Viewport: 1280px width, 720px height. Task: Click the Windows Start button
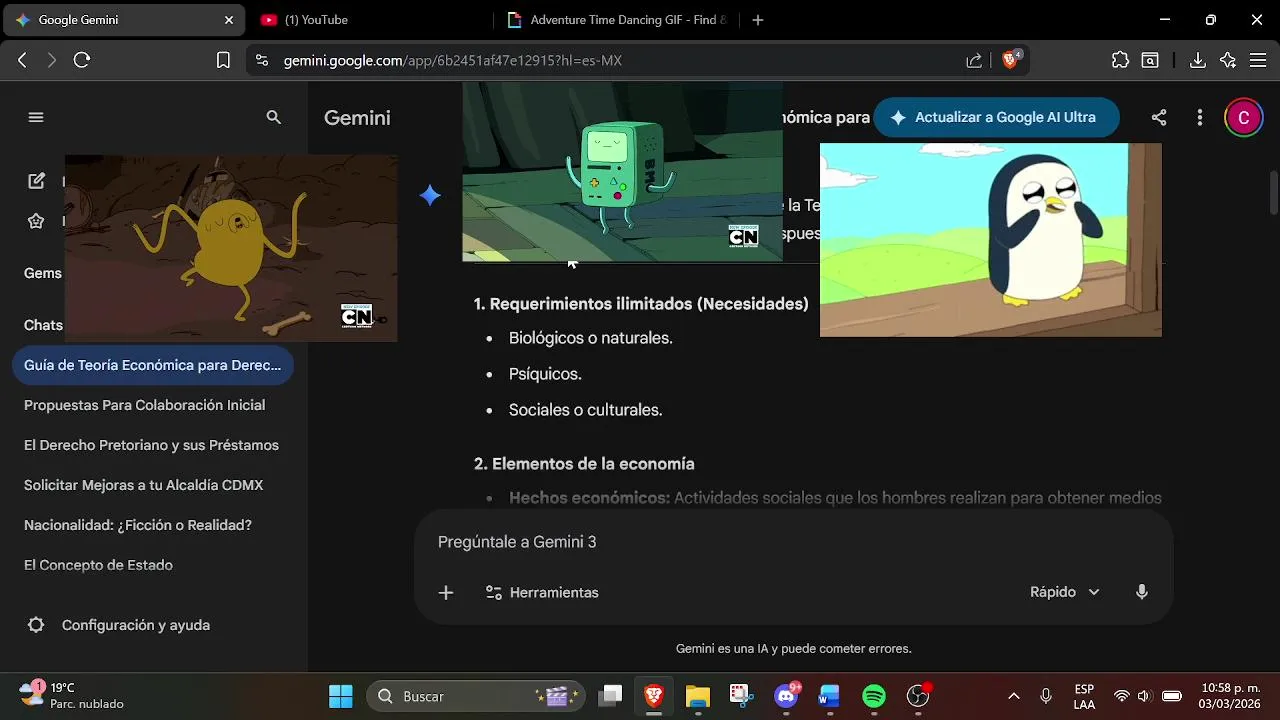click(341, 696)
